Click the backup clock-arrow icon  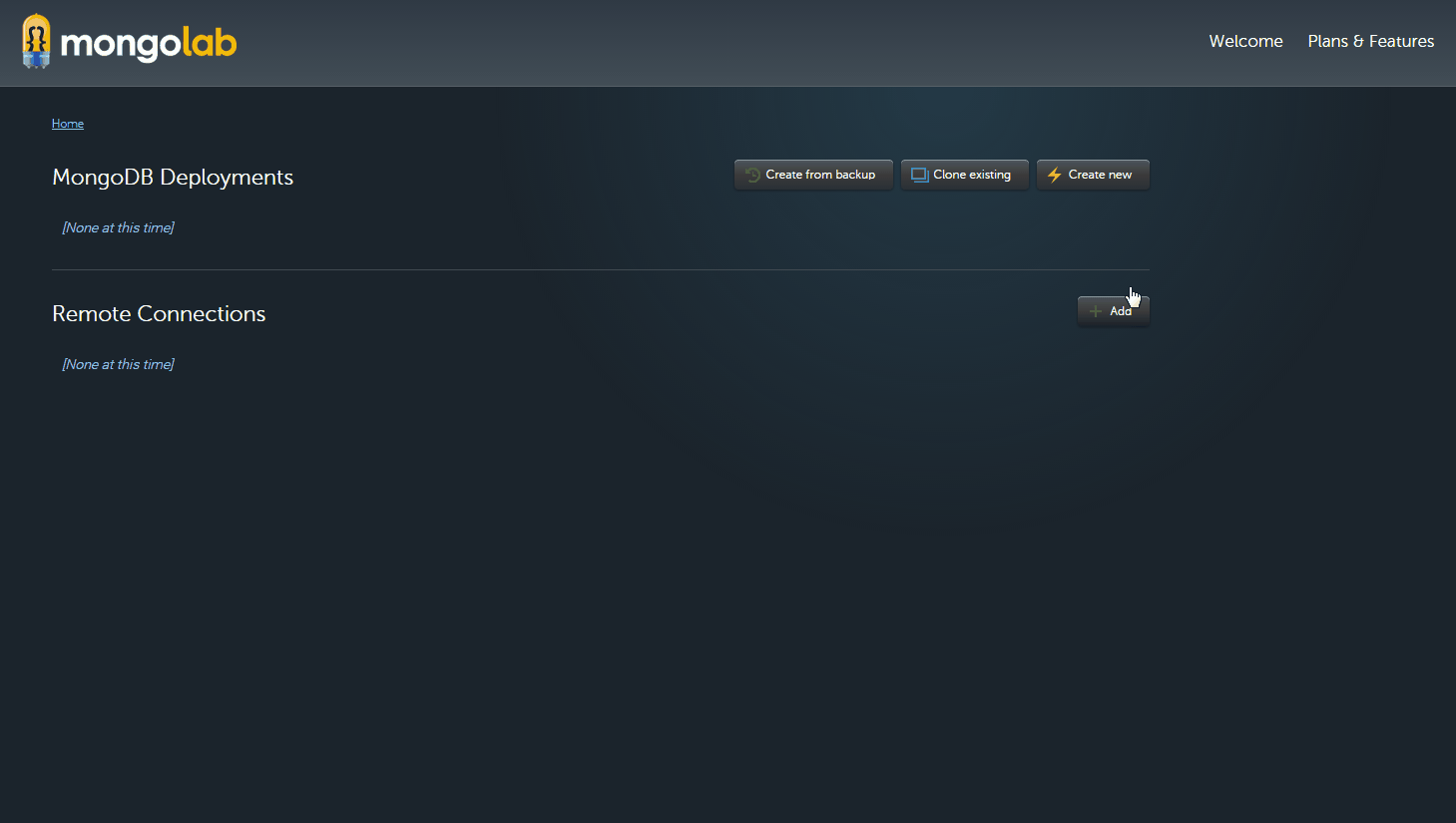752,175
